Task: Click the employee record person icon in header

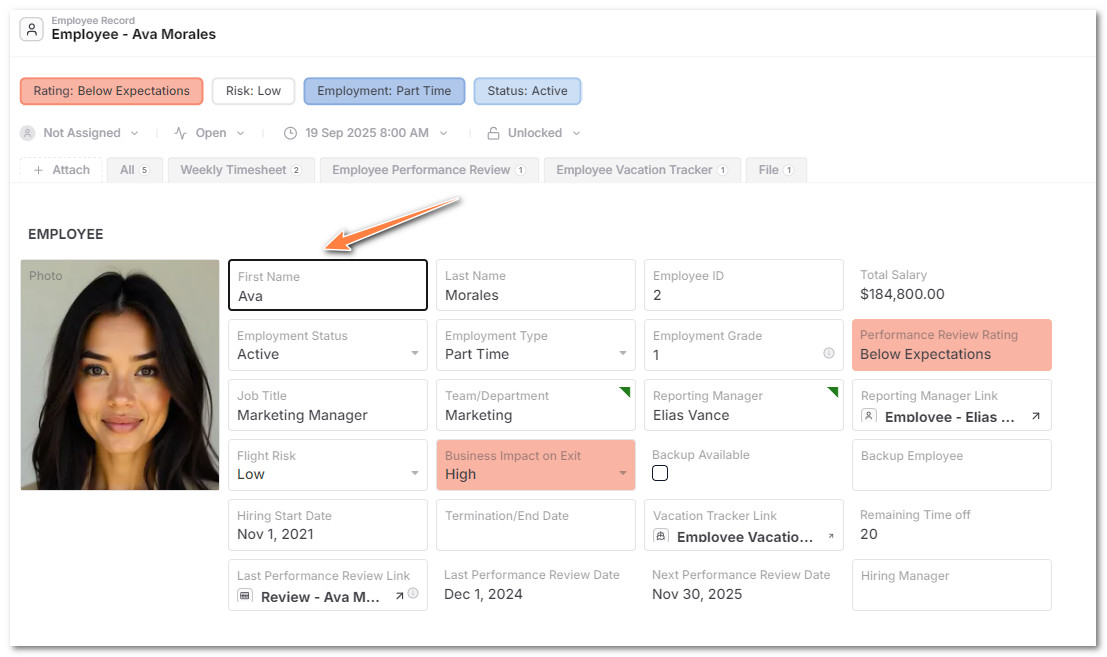Action: [32, 28]
